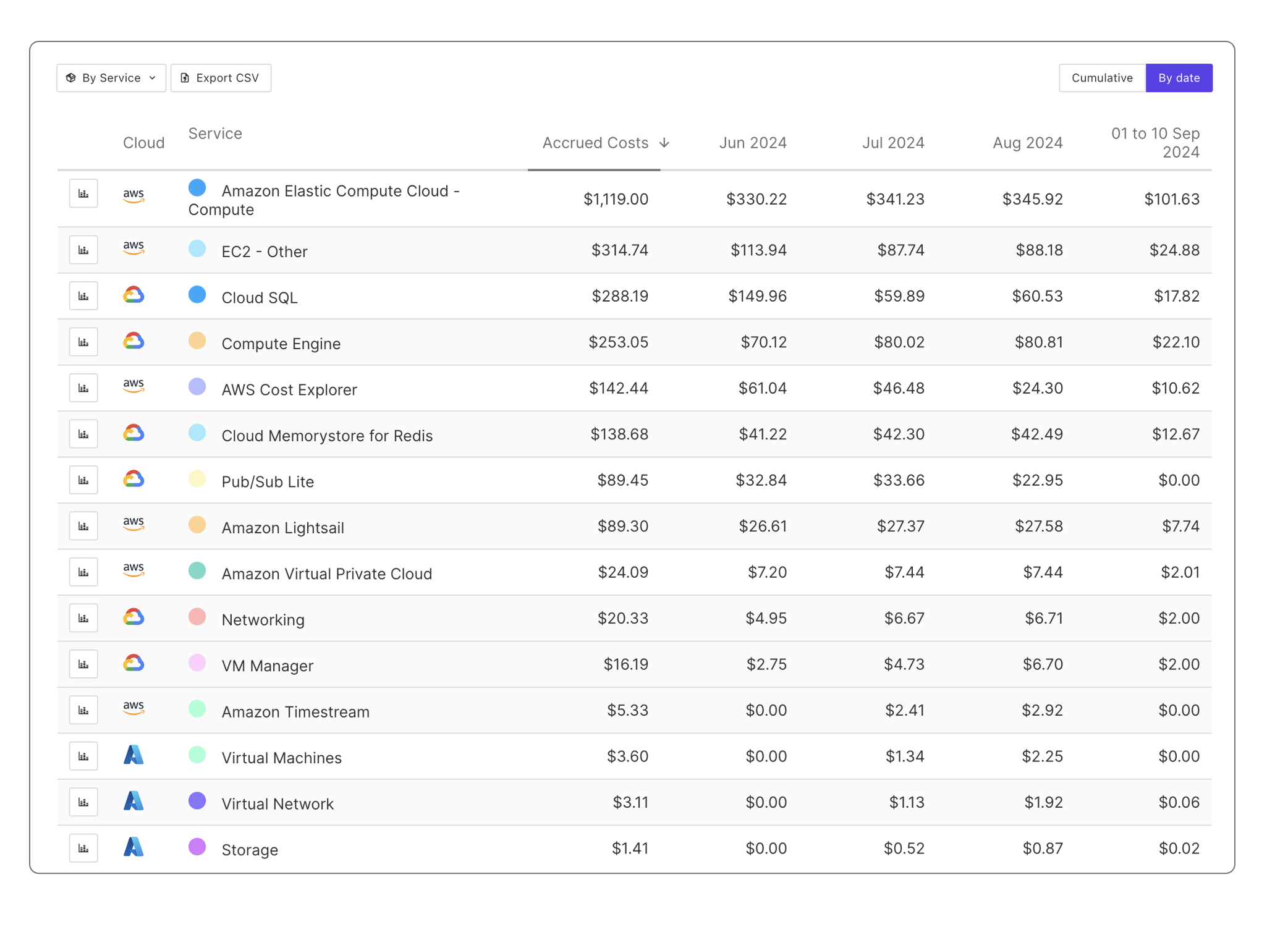Open chart for Amazon Elastic Compute Cloud row
1288x927 pixels.
tap(83, 193)
